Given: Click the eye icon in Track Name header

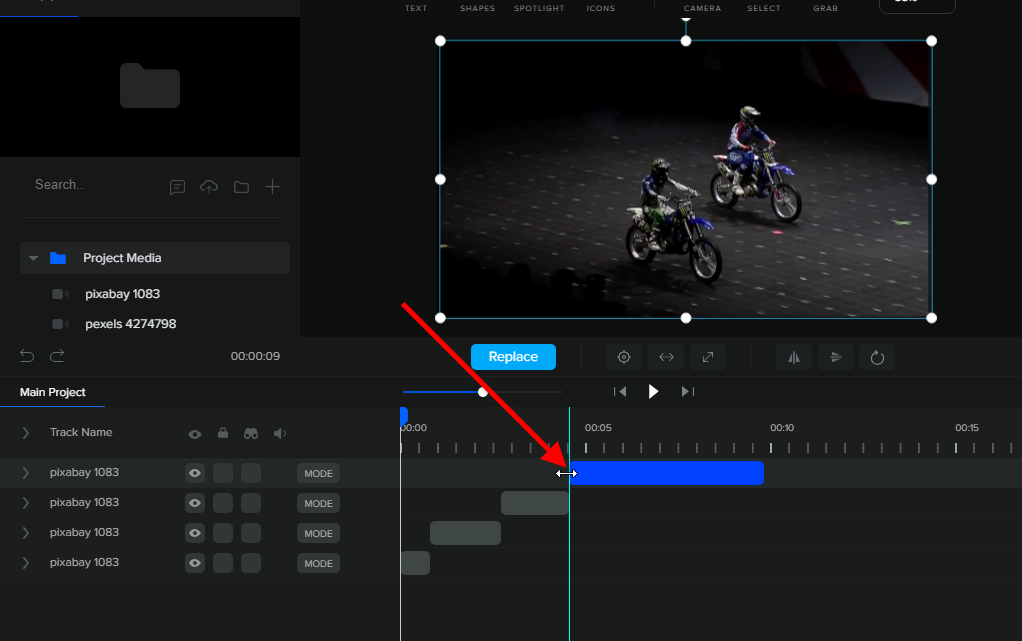Looking at the screenshot, I should click(x=195, y=434).
